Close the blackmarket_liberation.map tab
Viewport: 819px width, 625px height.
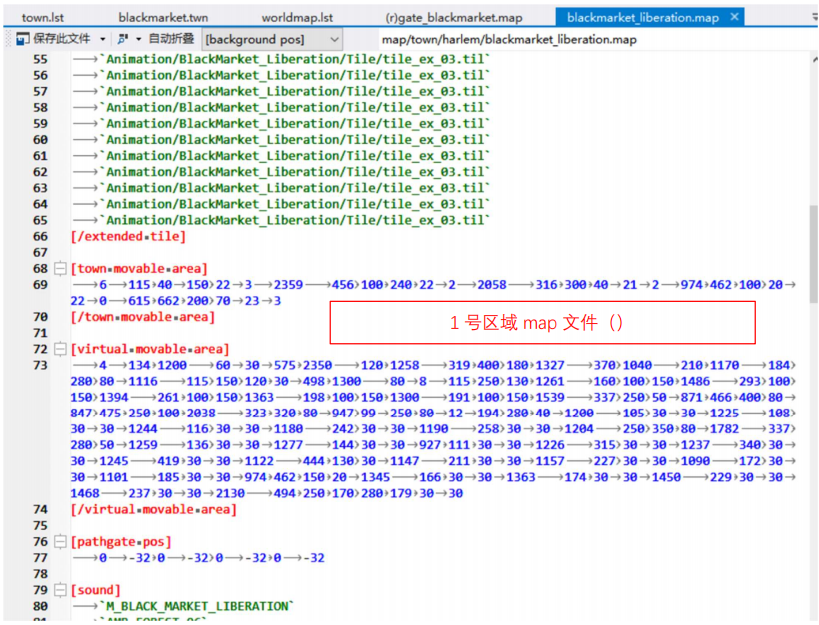734,17
